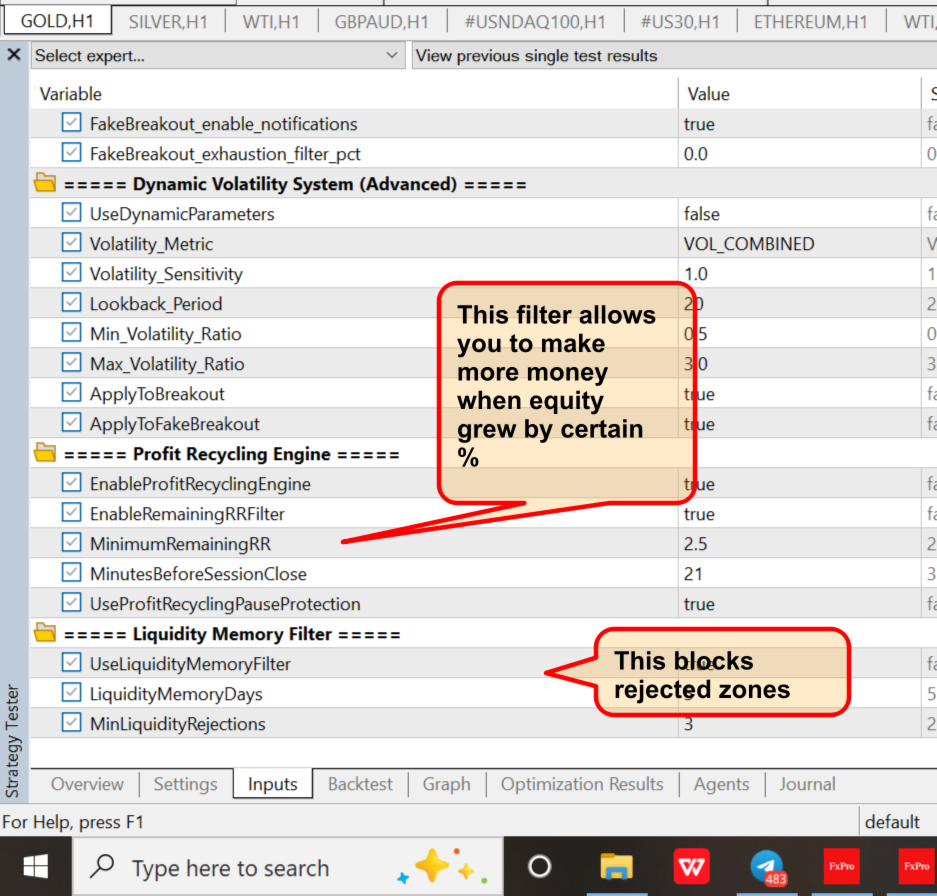This screenshot has height=896, width=937.
Task: Select the Profit Recycling Engine header row
Action: pos(483,454)
